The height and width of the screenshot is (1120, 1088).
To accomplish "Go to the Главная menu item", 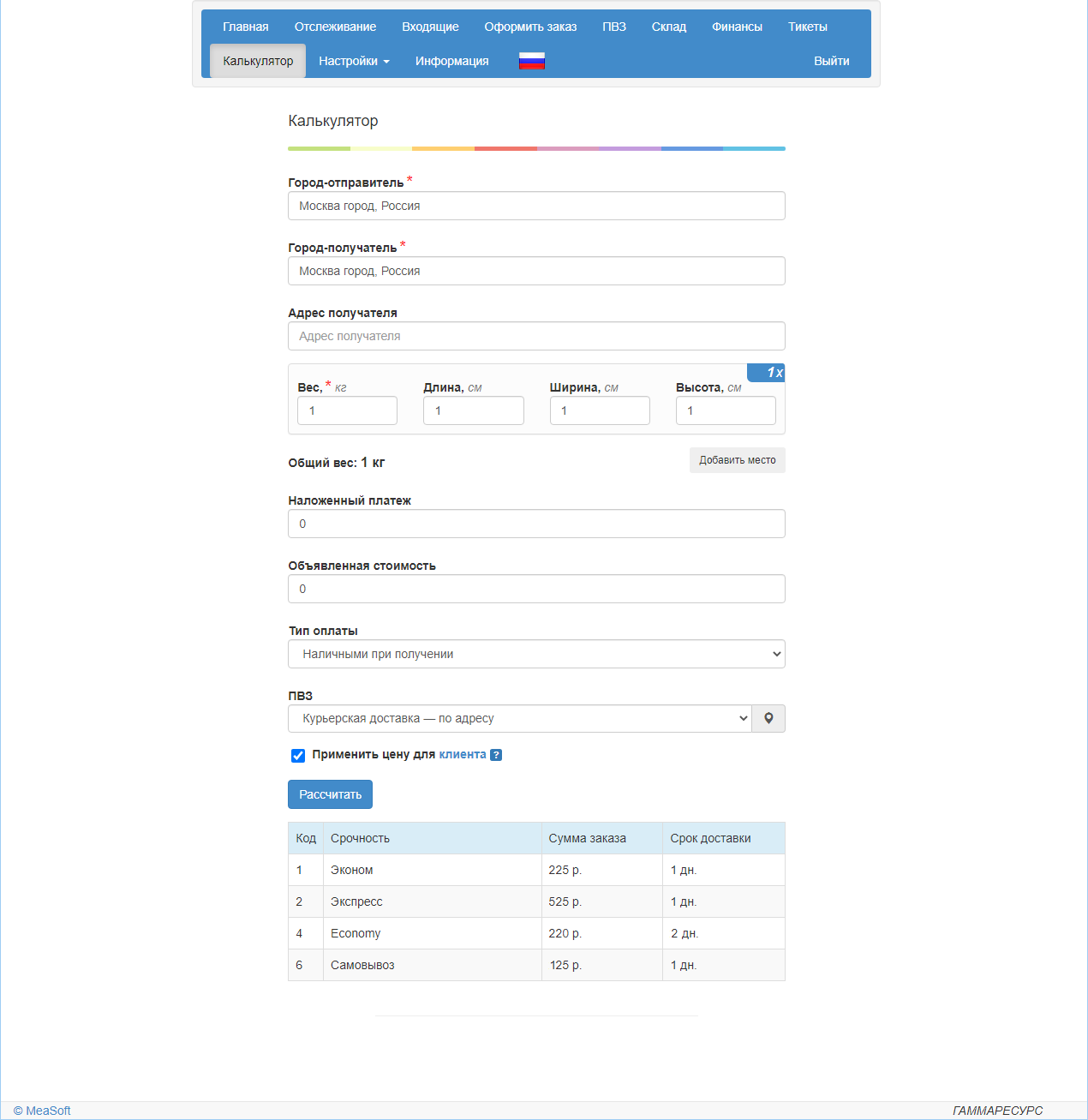I will click(246, 27).
